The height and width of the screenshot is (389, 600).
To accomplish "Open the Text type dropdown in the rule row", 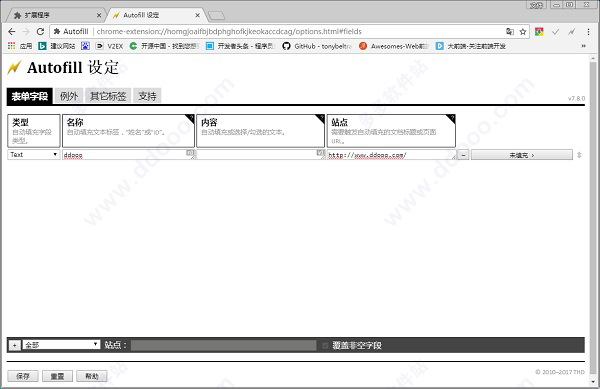I will [x=34, y=155].
